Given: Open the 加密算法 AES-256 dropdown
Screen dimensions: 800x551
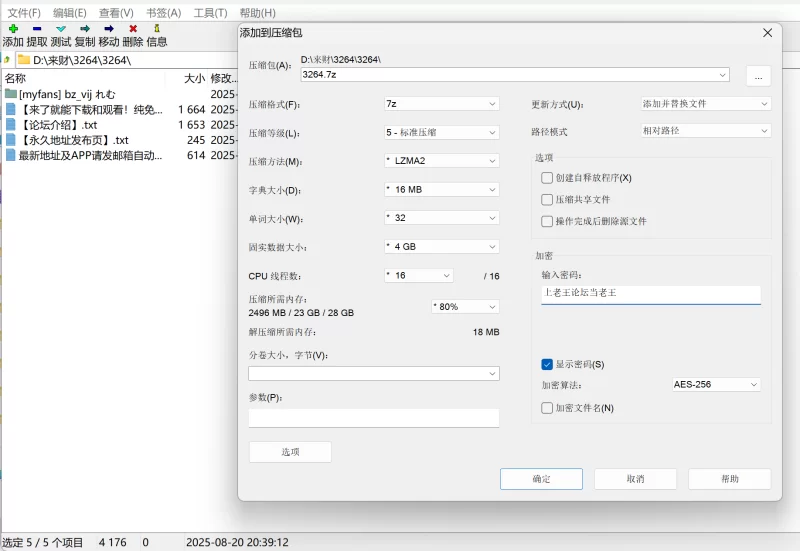Looking at the screenshot, I should 716,384.
